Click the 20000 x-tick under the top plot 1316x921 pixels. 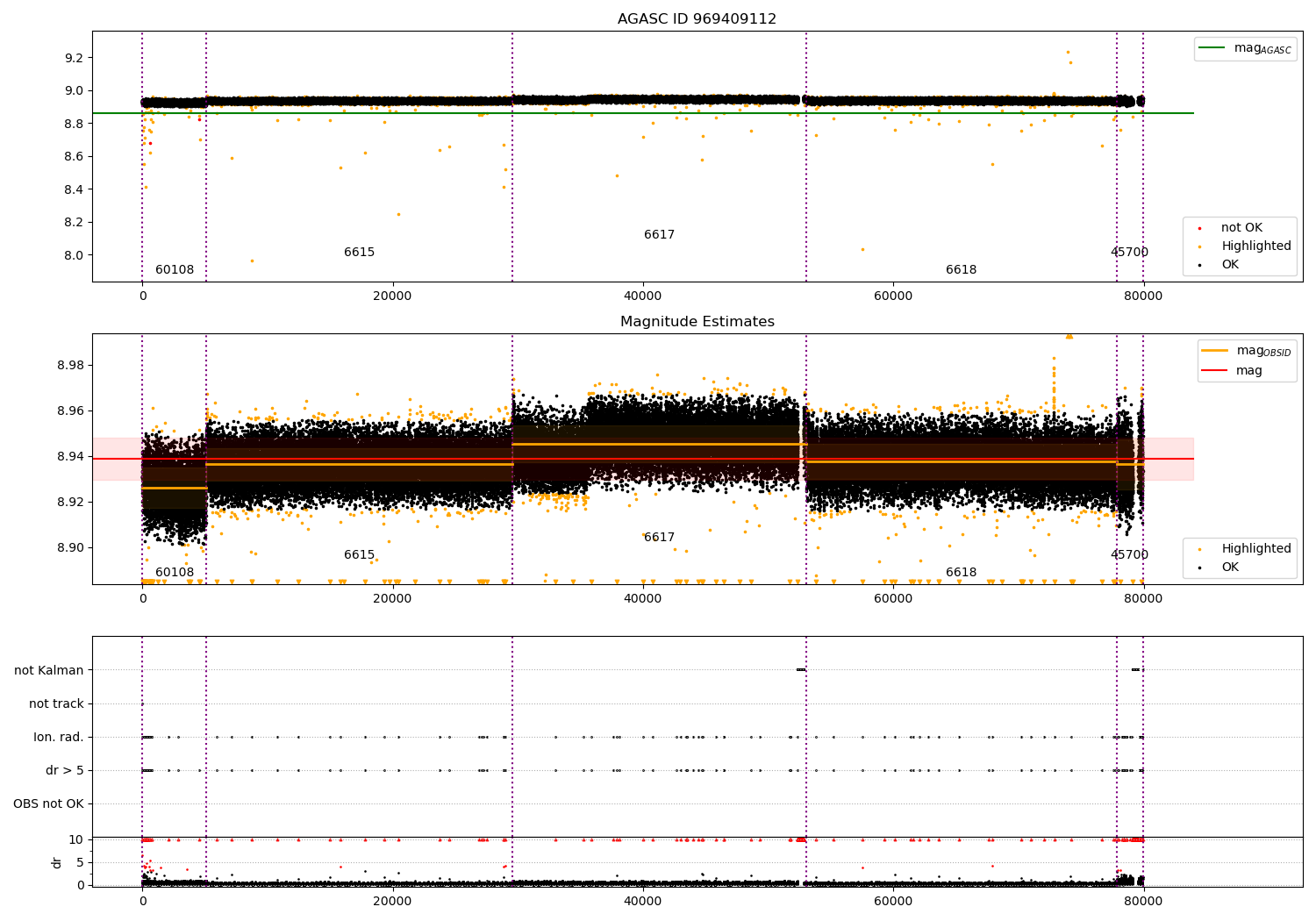coord(392,296)
